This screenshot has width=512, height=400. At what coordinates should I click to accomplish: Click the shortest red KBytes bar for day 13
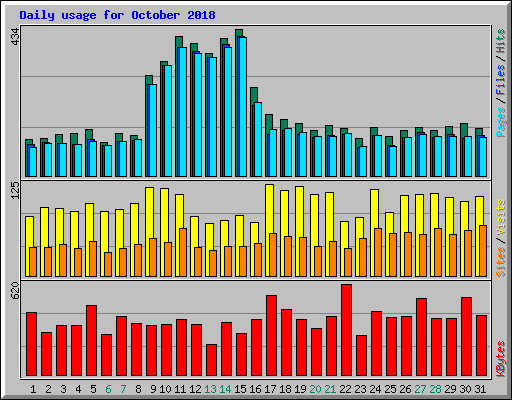tap(211, 360)
